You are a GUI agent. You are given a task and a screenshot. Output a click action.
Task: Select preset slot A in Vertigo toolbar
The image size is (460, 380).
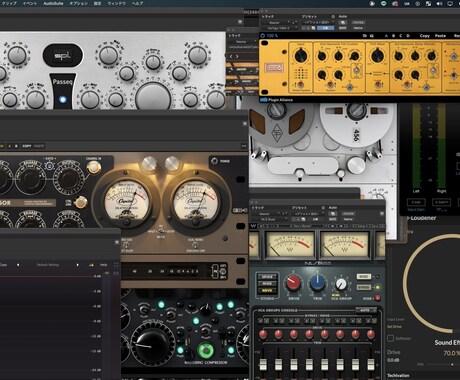(386, 36)
